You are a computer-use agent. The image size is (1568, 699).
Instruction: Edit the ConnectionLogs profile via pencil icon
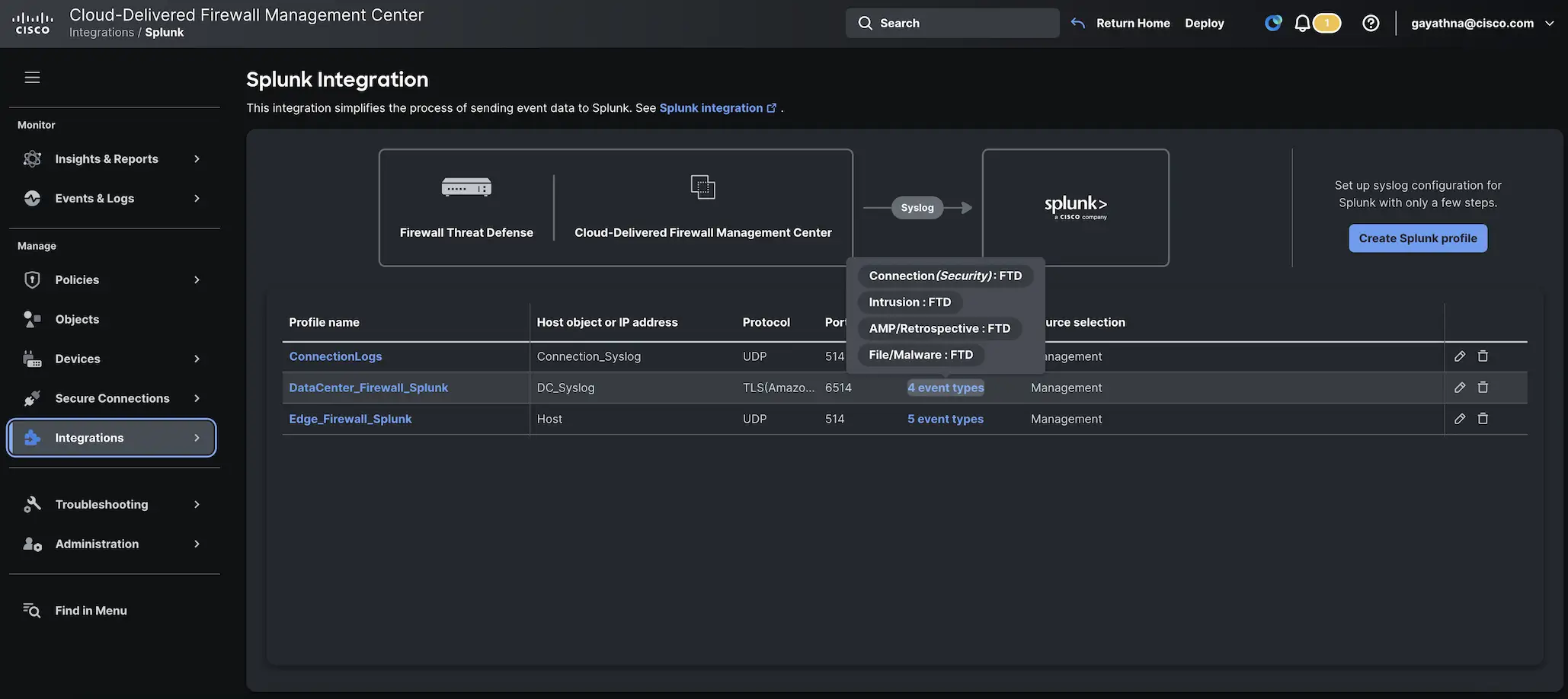(x=1459, y=356)
